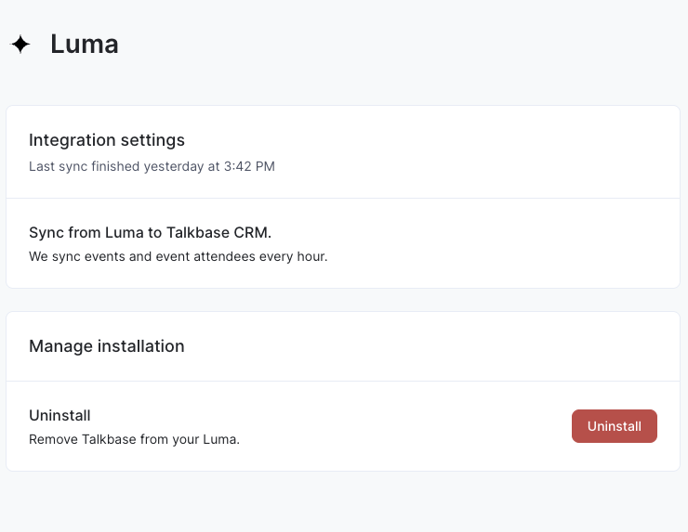Click the red Uninstall button

pyautogui.click(x=614, y=426)
